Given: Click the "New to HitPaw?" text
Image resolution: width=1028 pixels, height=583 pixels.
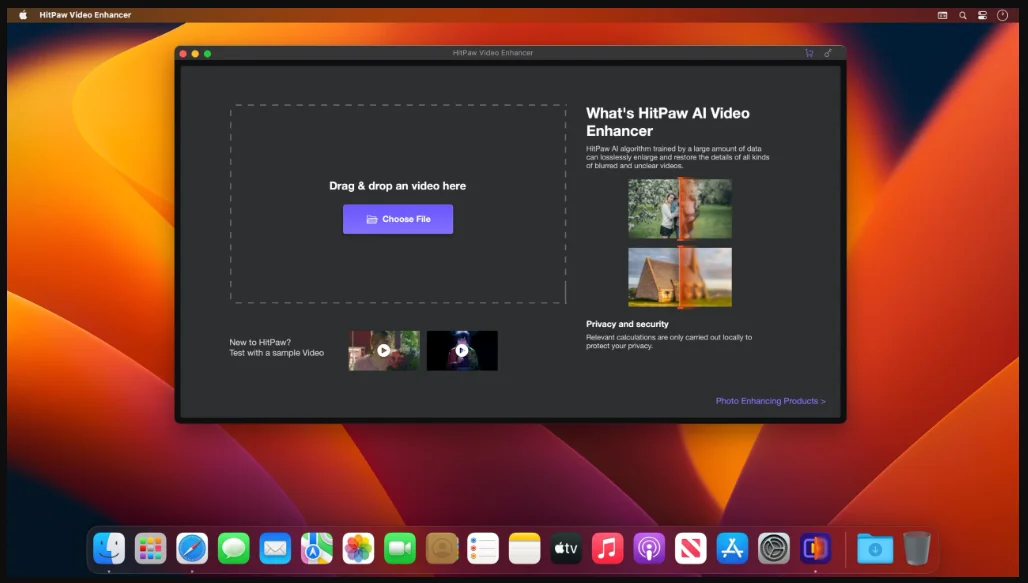Looking at the screenshot, I should [260, 342].
